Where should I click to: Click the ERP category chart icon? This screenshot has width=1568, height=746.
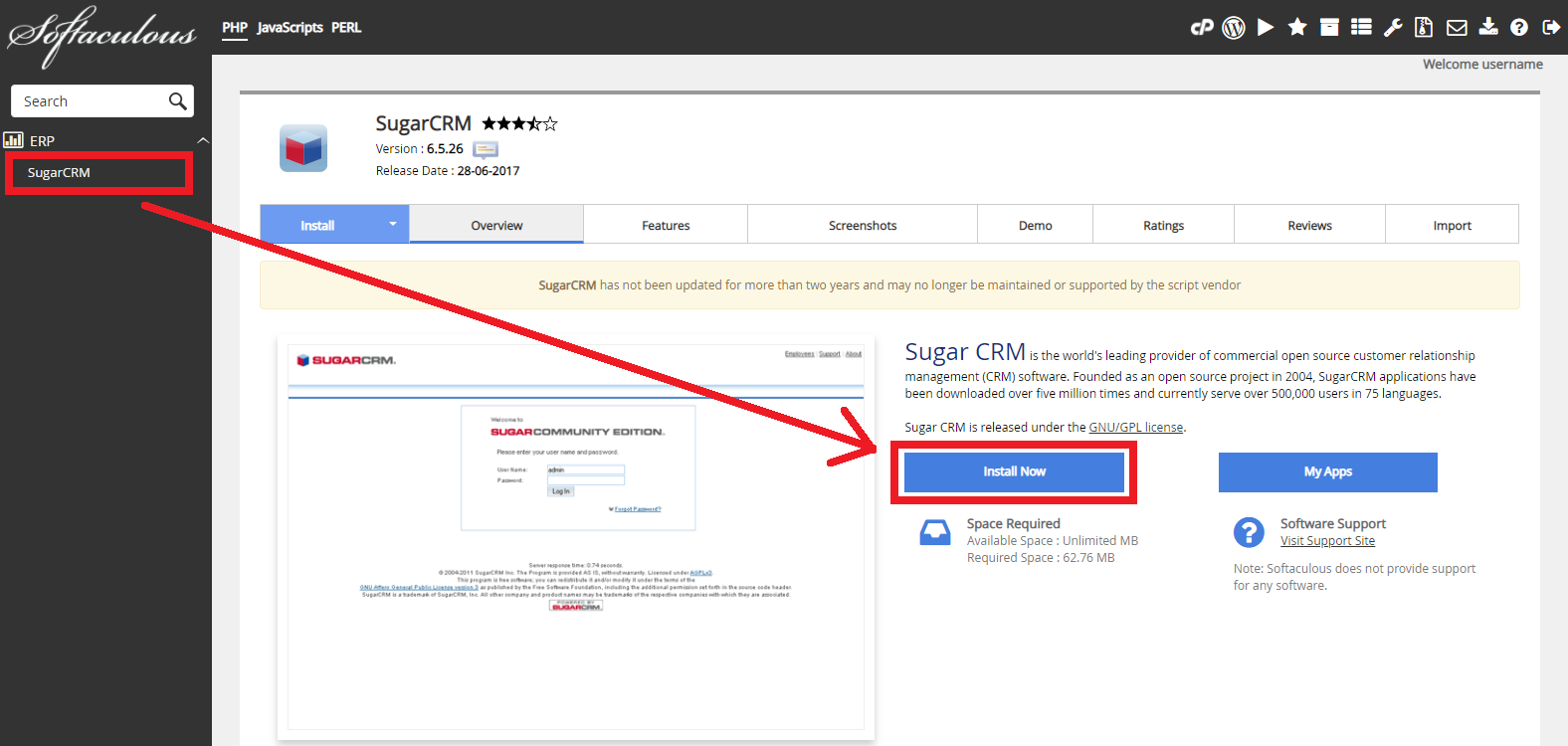[x=14, y=139]
